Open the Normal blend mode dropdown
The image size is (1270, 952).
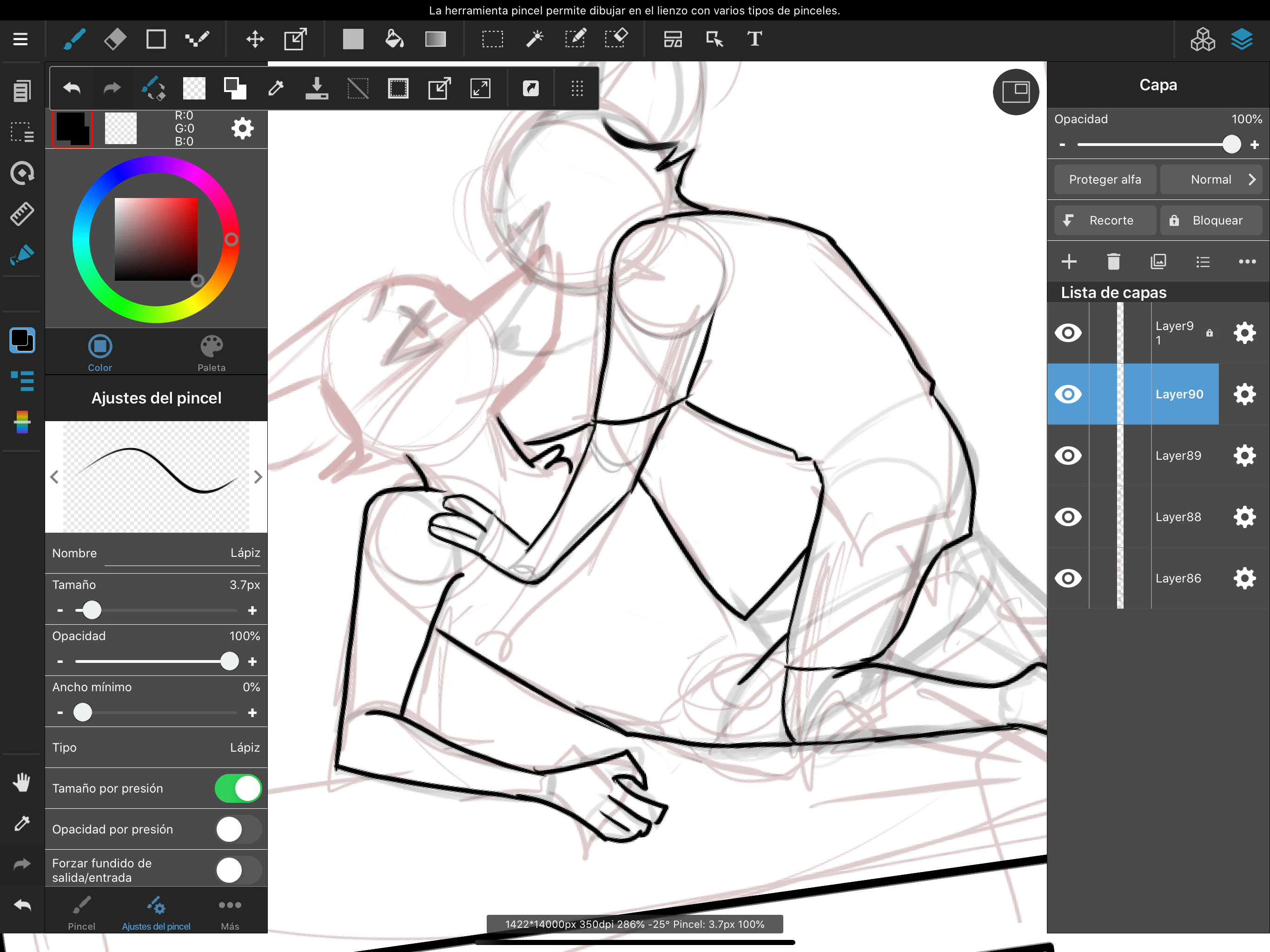1211,180
